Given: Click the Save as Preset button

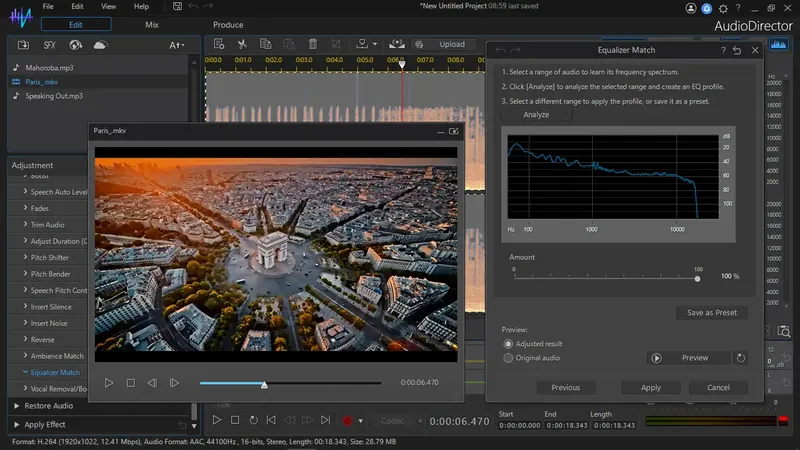Looking at the screenshot, I should pos(711,313).
